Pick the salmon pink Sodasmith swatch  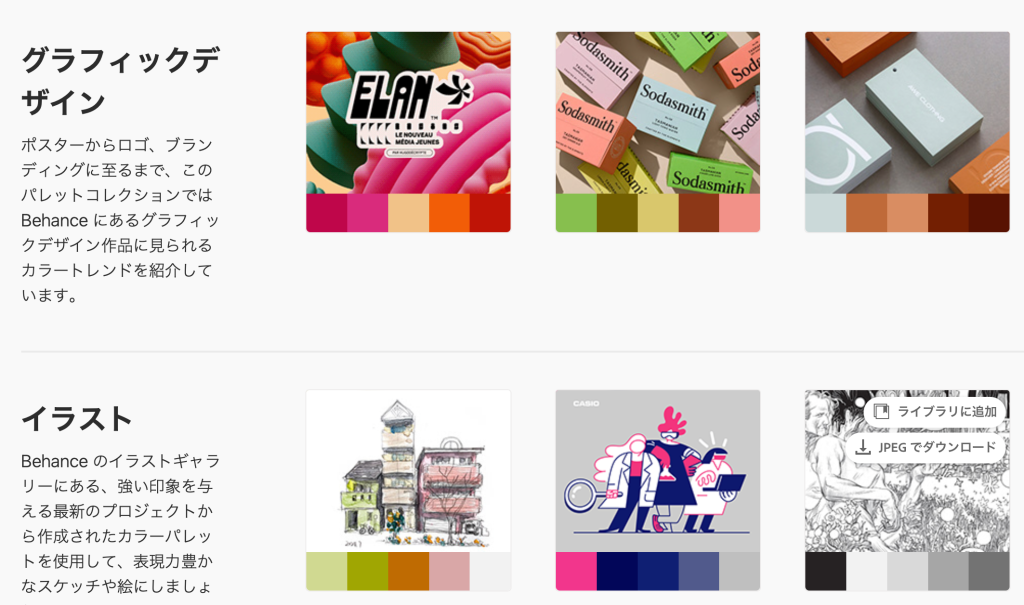pos(740,213)
